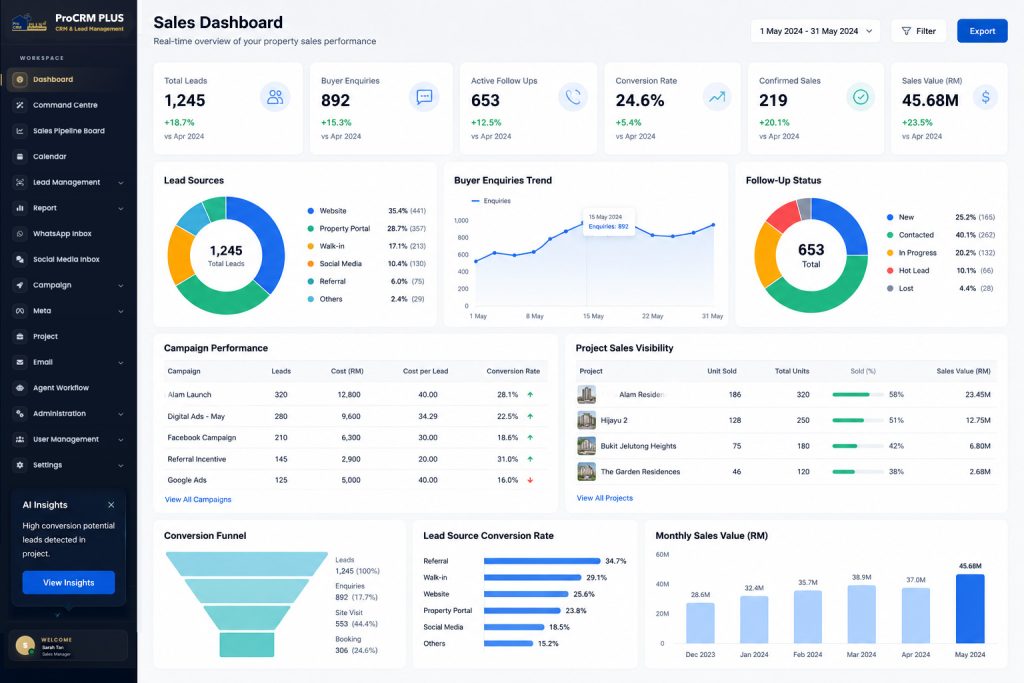Click the Leads funnel top segment

pyautogui.click(x=246, y=564)
